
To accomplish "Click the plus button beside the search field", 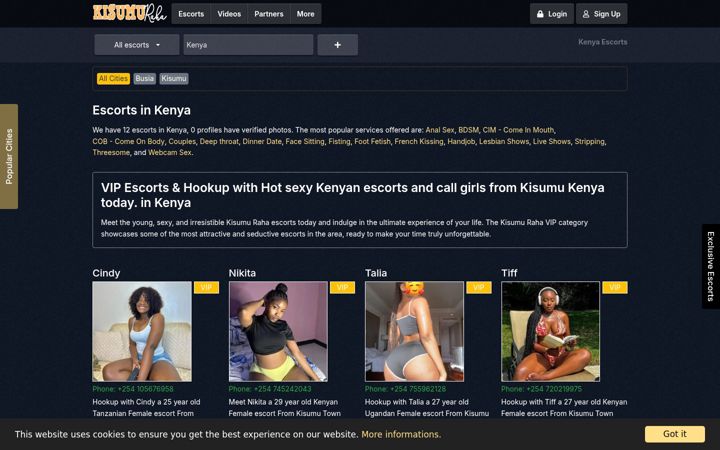I will (338, 45).
